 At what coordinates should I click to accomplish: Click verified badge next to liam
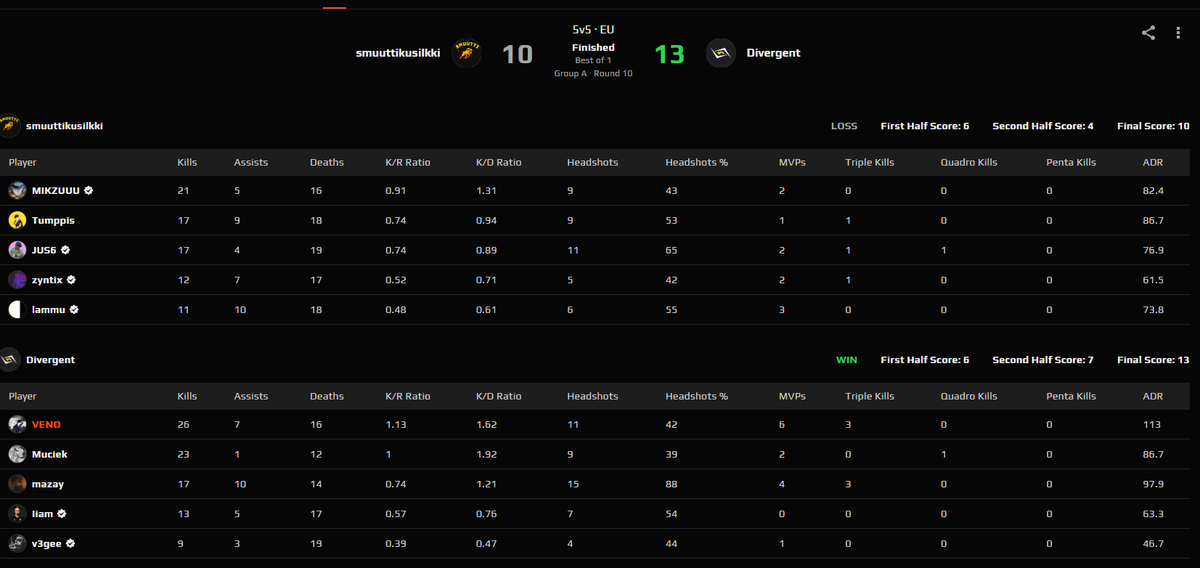coord(62,514)
